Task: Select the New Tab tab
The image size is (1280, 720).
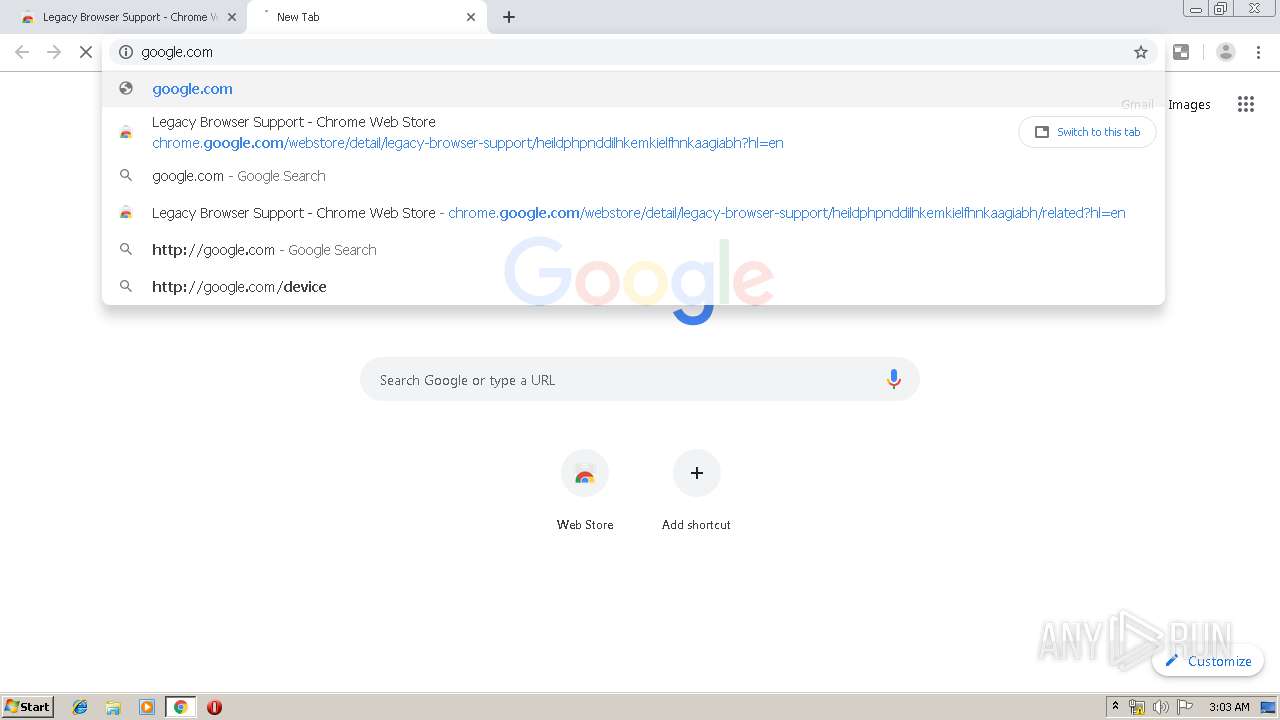Action: [x=367, y=17]
